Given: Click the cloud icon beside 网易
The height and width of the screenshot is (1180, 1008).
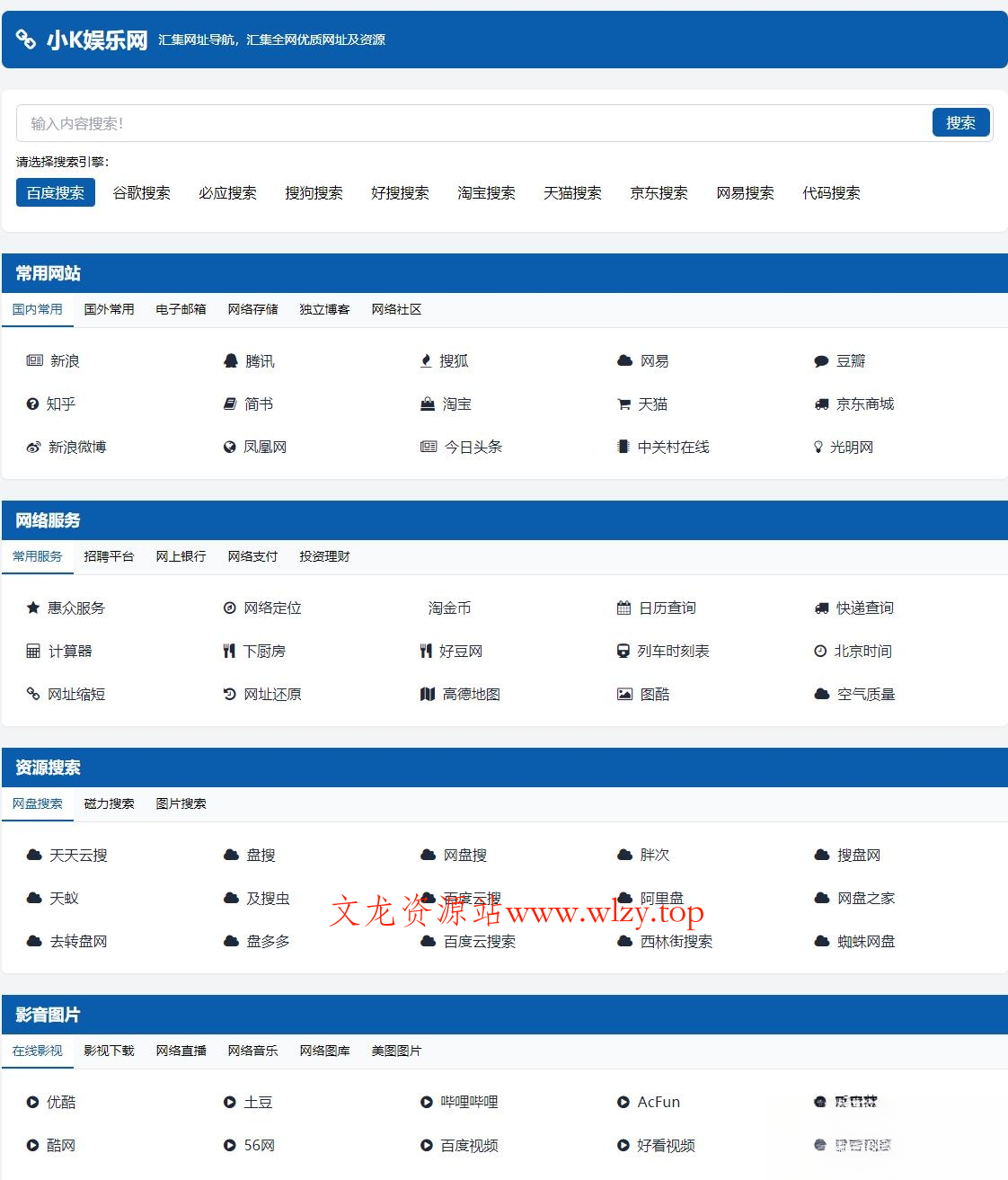Looking at the screenshot, I should [x=623, y=359].
